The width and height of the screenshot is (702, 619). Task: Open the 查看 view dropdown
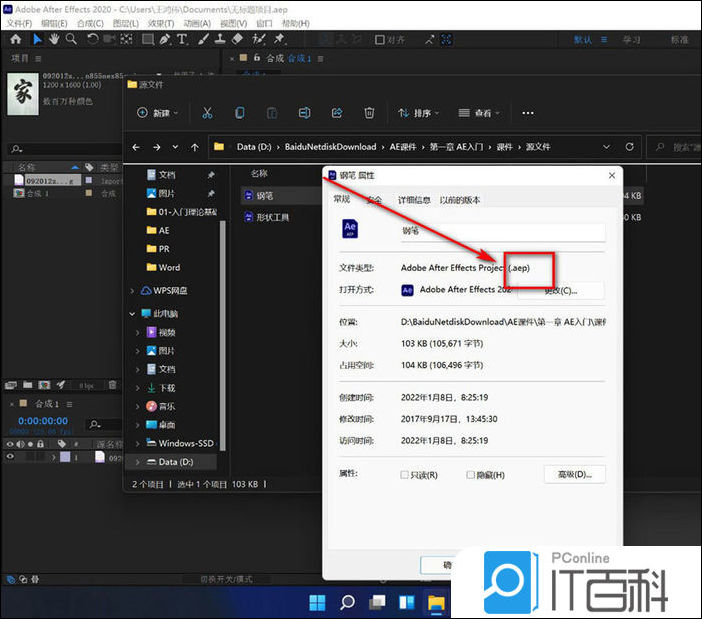tap(481, 113)
